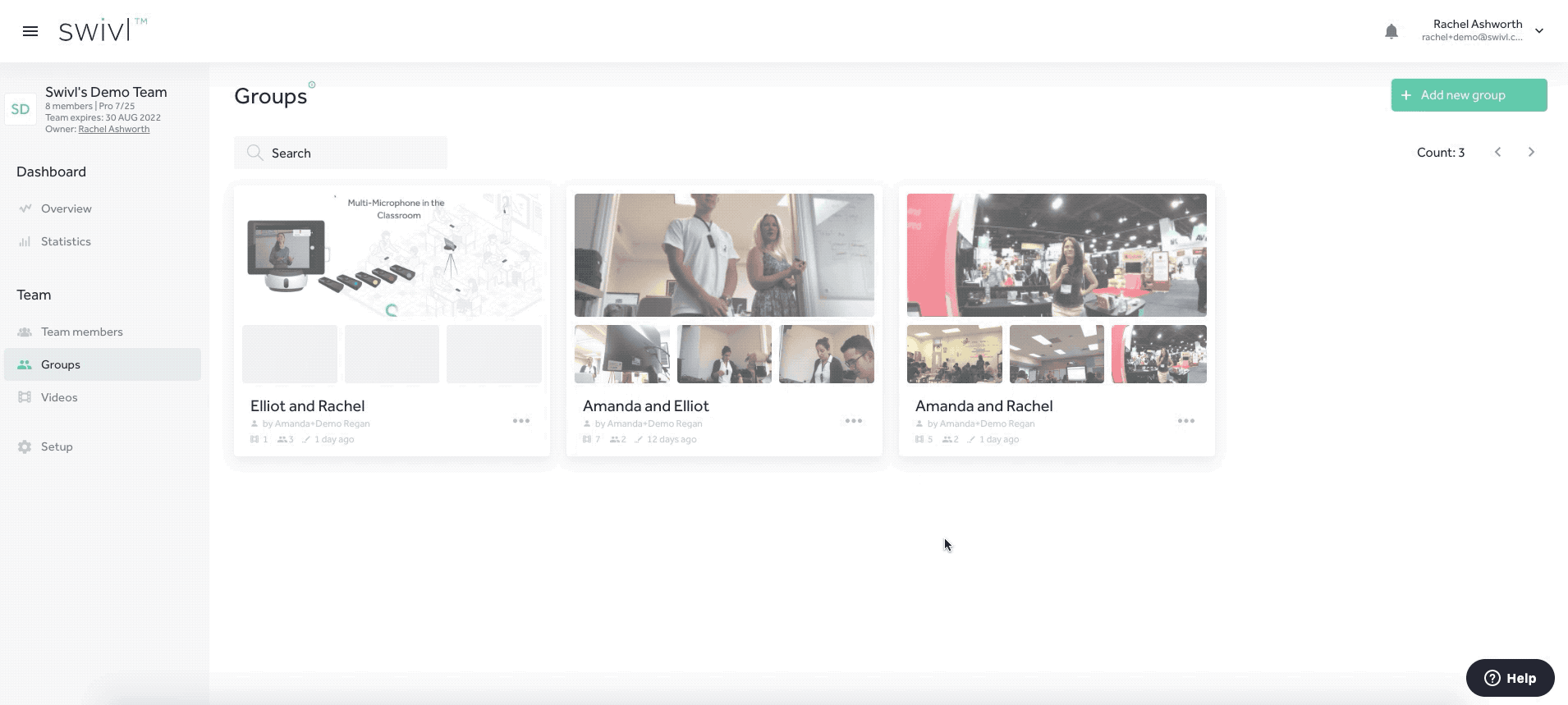
Task: Open options for Amanda and Elliot group
Action: 853,421
